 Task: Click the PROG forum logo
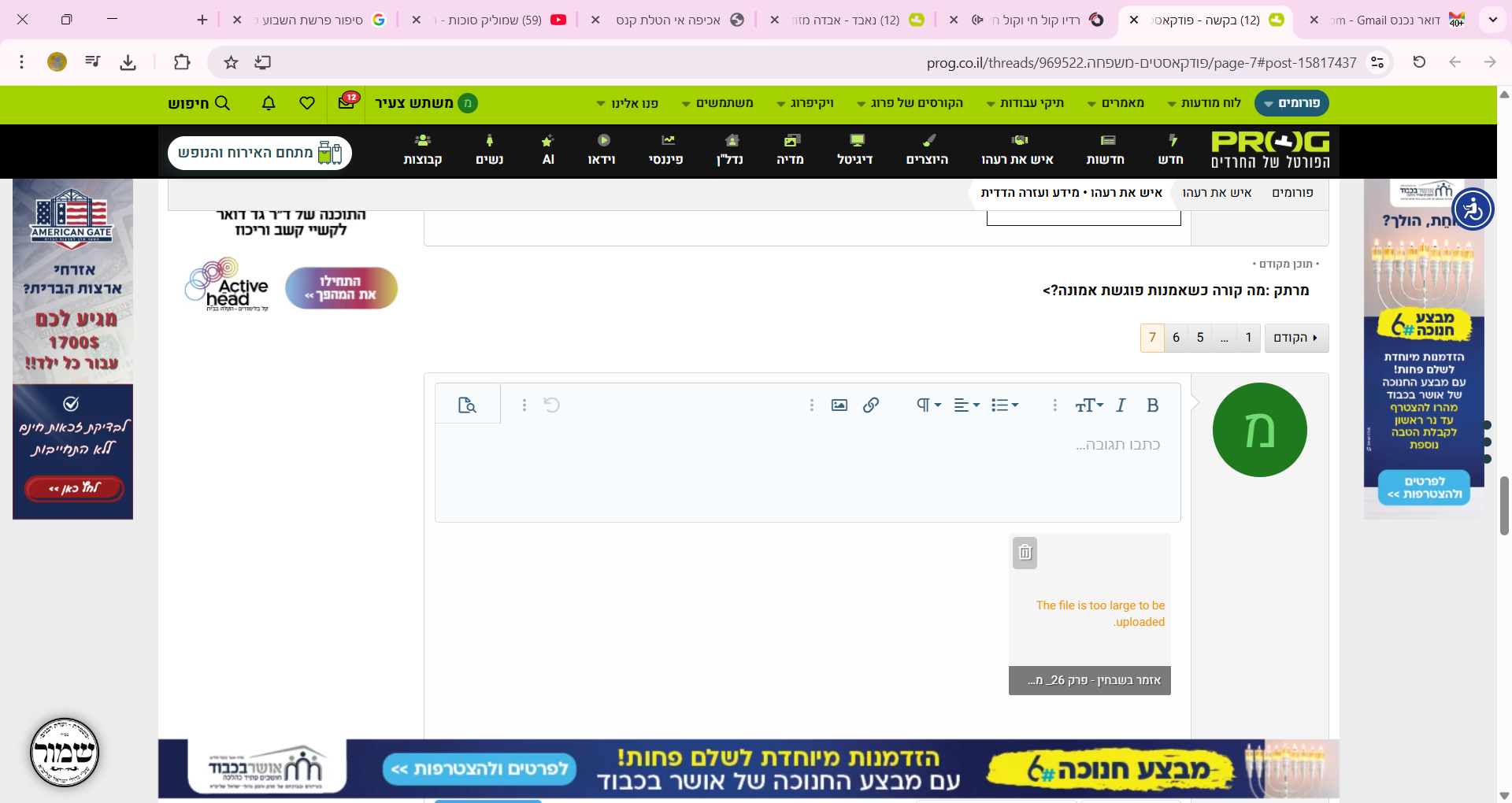[1270, 150]
